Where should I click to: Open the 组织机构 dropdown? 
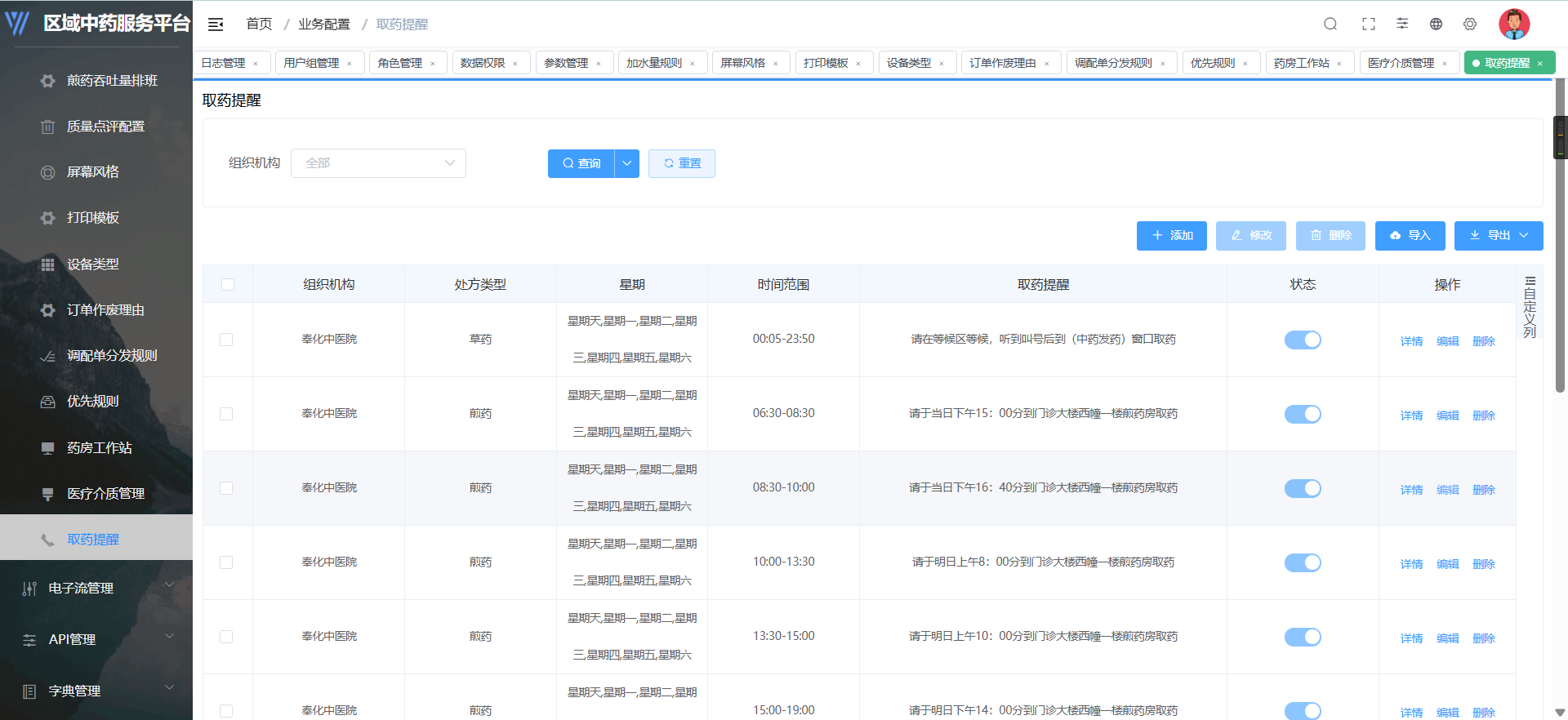click(378, 163)
